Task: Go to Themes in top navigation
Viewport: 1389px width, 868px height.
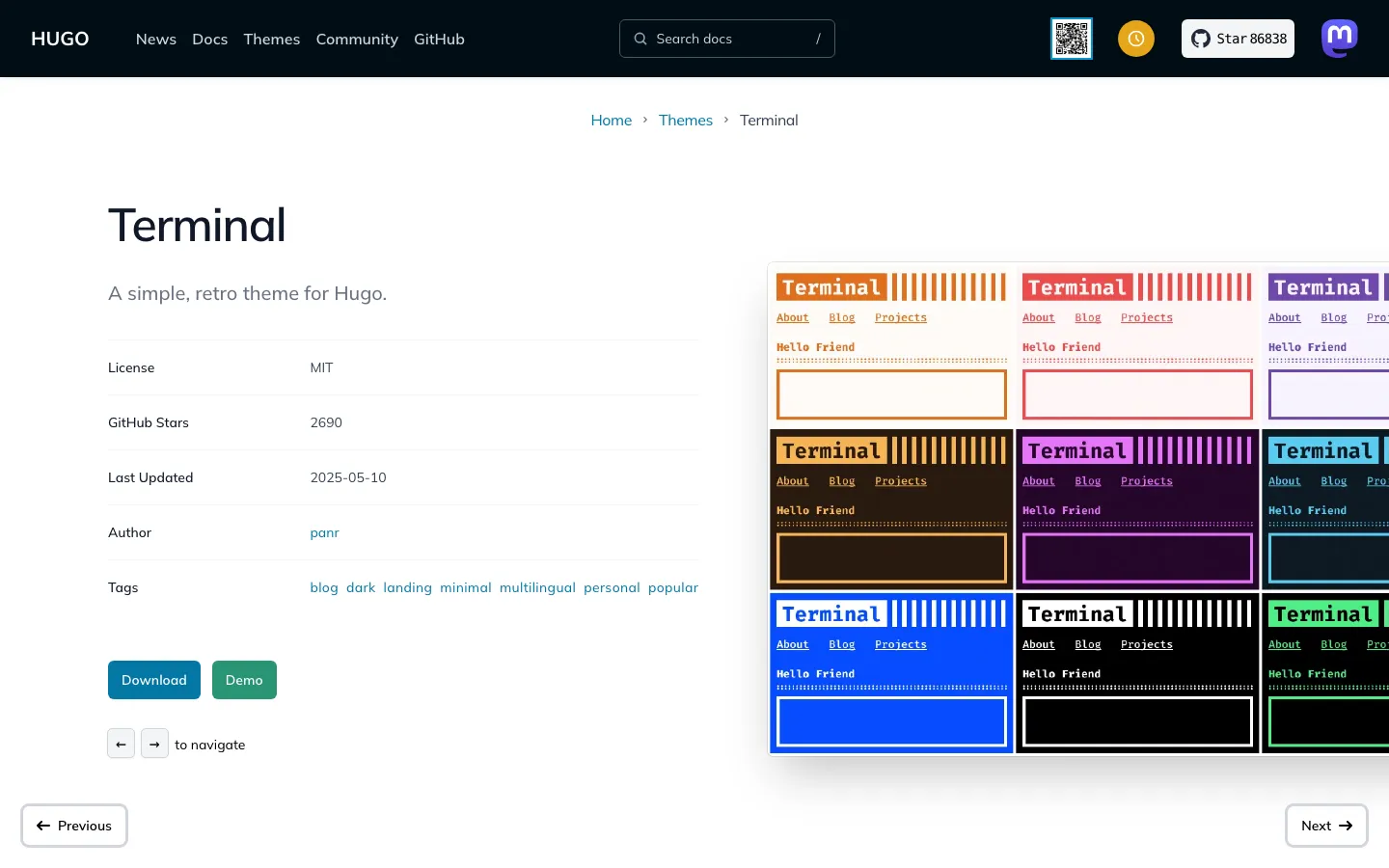Action: tap(272, 39)
